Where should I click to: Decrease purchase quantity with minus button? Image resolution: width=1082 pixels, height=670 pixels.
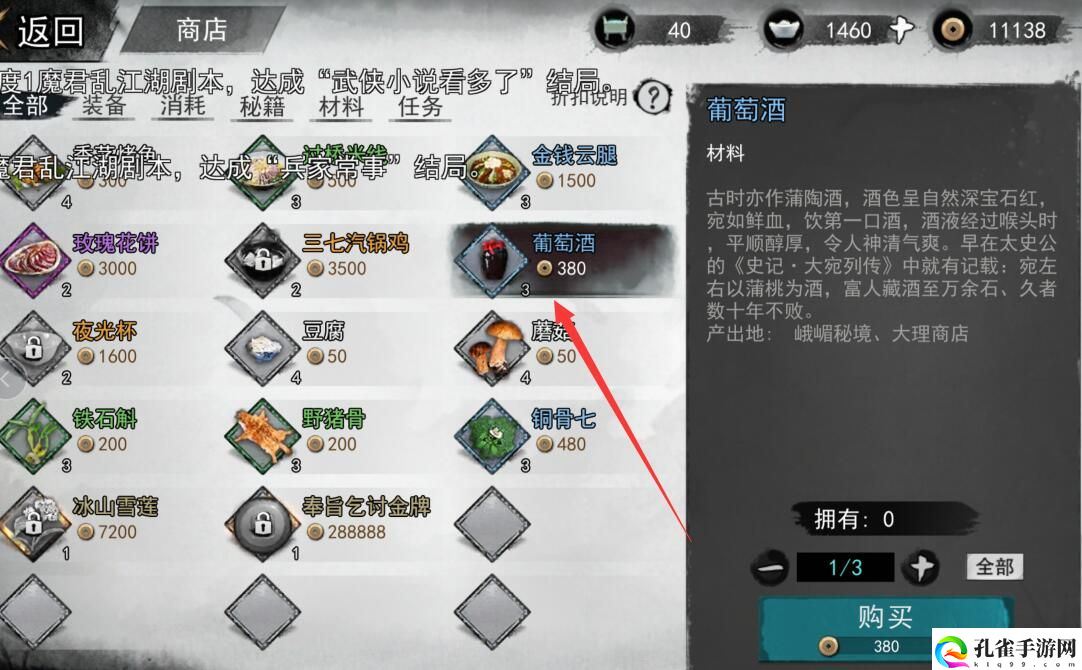770,568
